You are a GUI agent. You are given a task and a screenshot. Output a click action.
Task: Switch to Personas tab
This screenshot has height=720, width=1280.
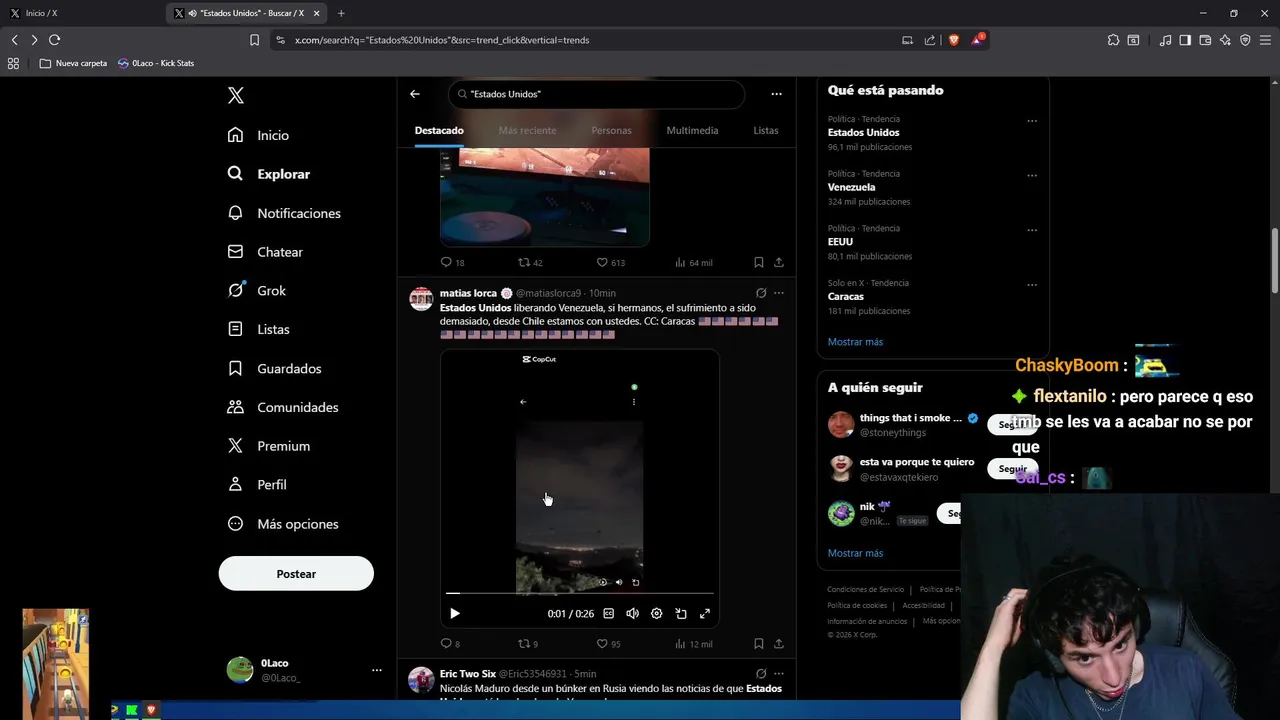(611, 131)
